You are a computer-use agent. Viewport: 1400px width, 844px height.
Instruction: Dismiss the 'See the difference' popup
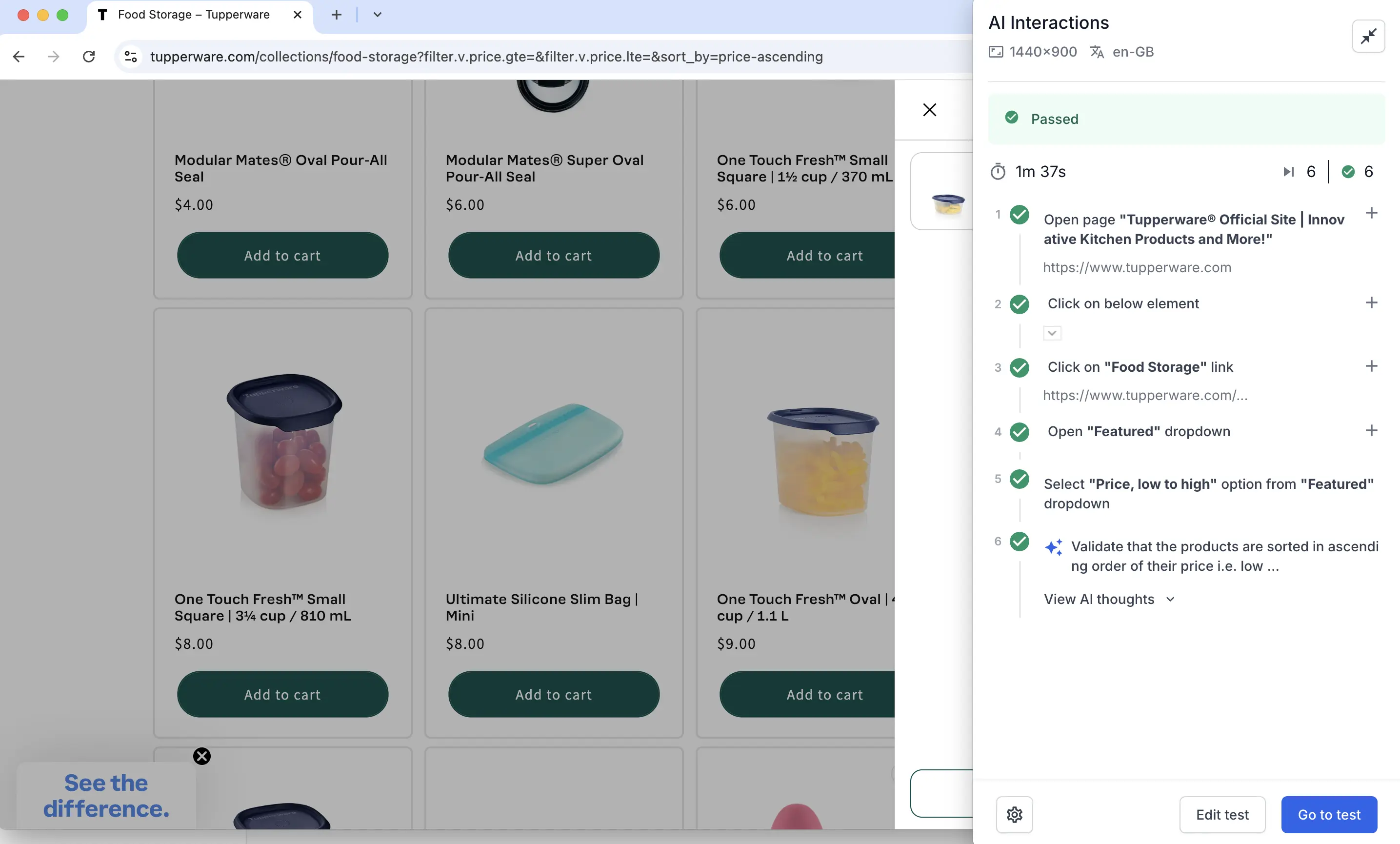[201, 756]
